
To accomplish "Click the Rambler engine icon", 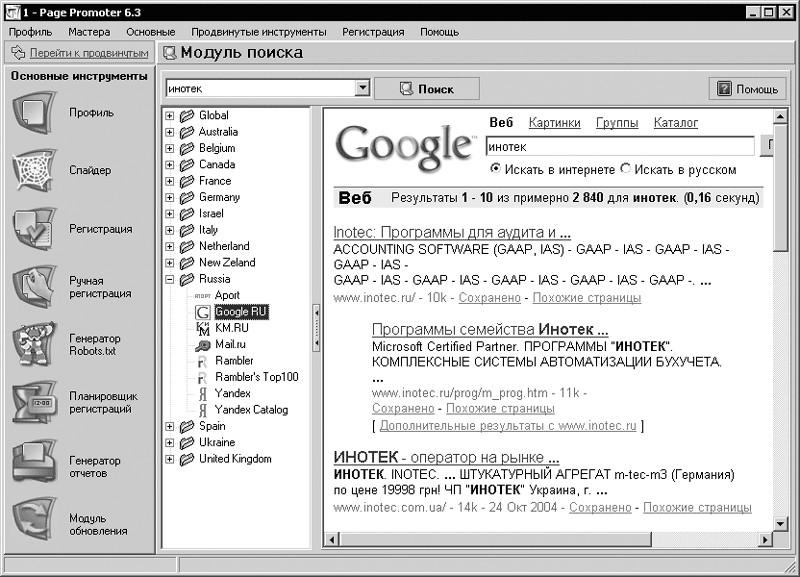I will [203, 362].
